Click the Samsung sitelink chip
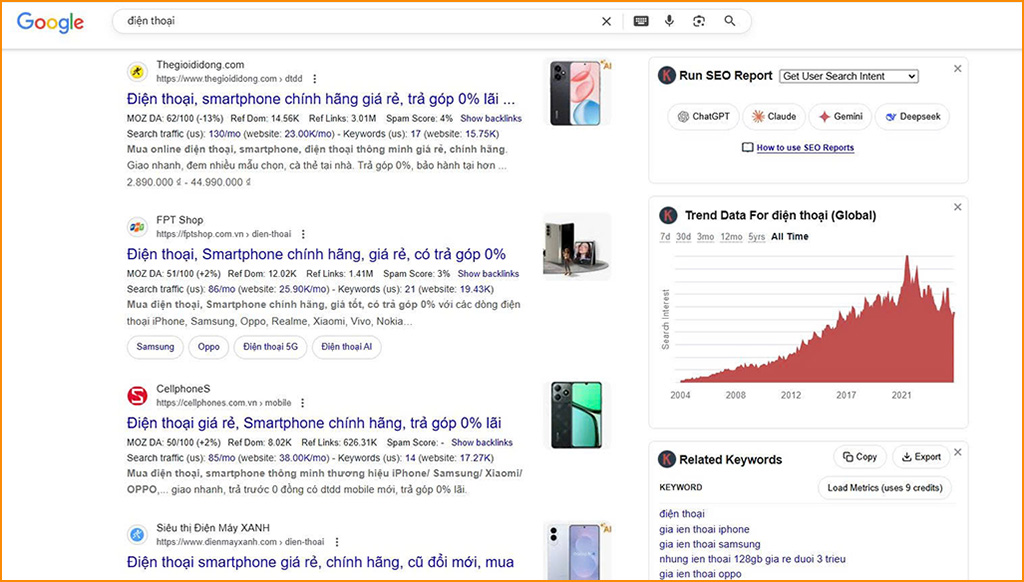The image size is (1024, 582). click(155, 347)
